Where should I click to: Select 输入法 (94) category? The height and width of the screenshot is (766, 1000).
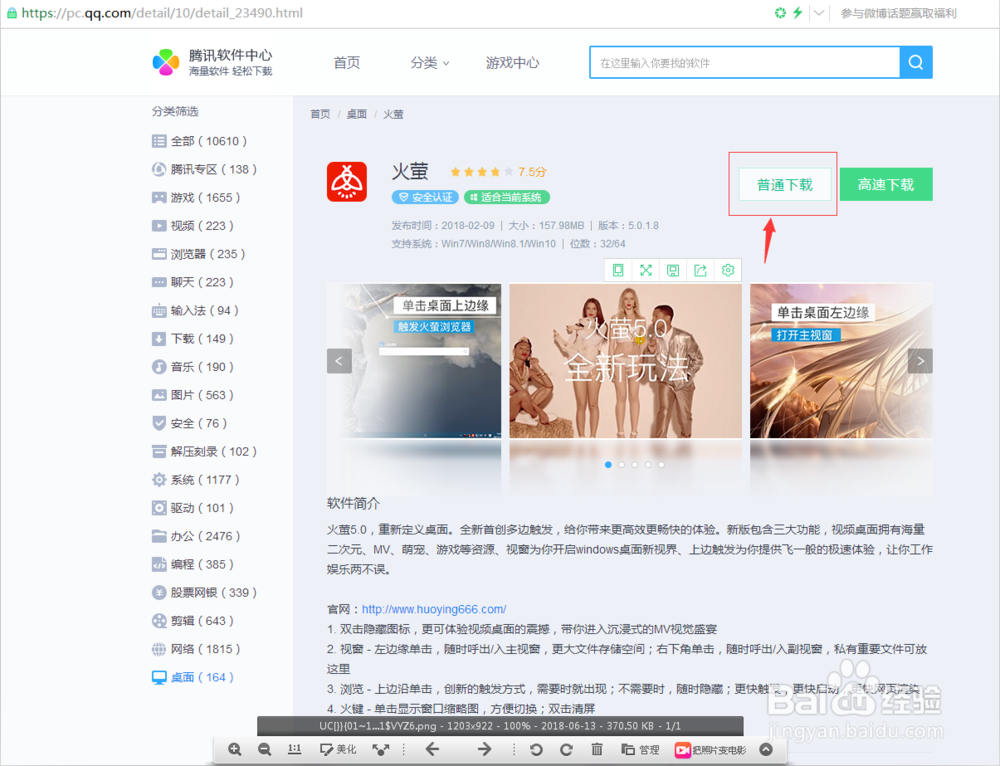click(195, 311)
